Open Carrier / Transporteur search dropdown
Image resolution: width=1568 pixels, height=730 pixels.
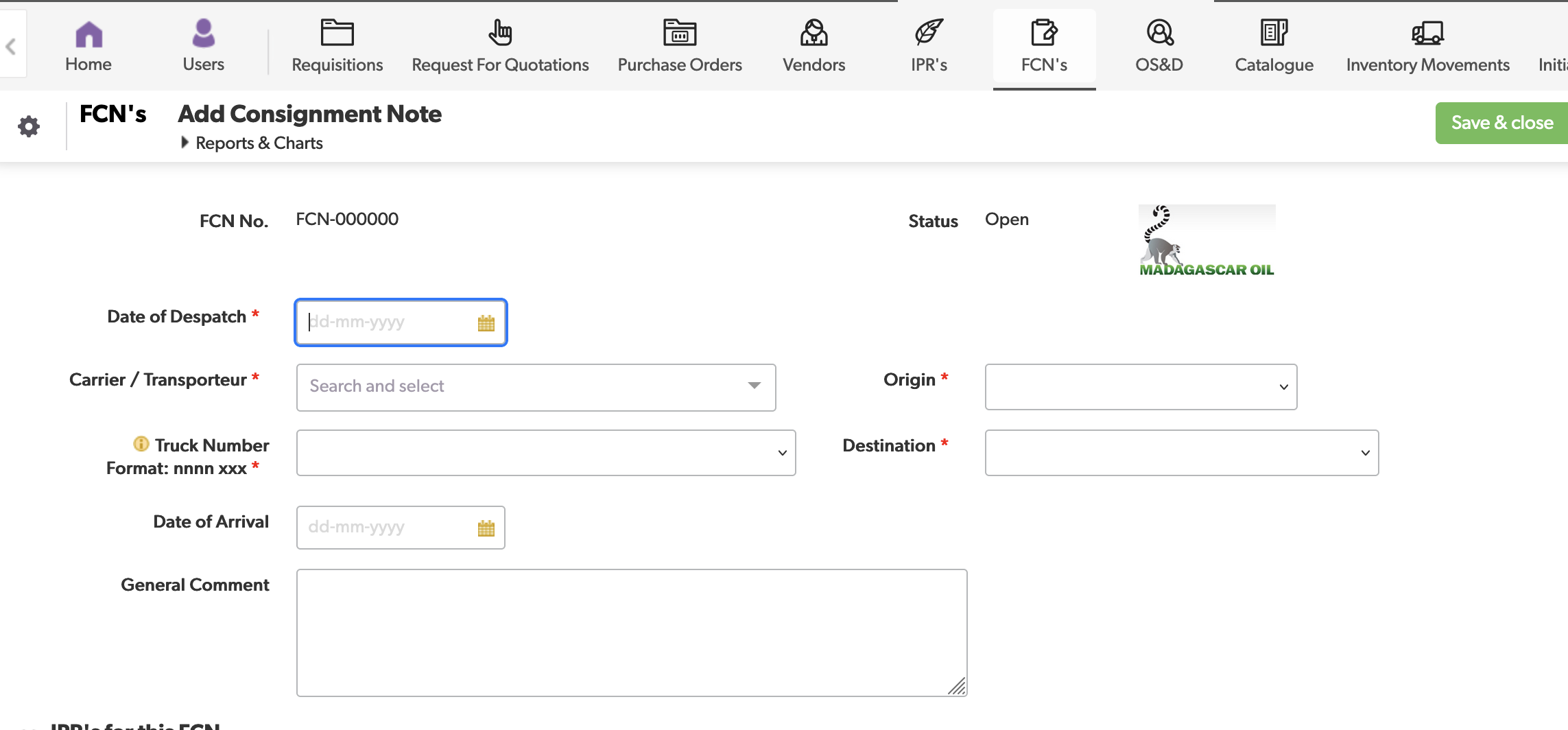(536, 387)
